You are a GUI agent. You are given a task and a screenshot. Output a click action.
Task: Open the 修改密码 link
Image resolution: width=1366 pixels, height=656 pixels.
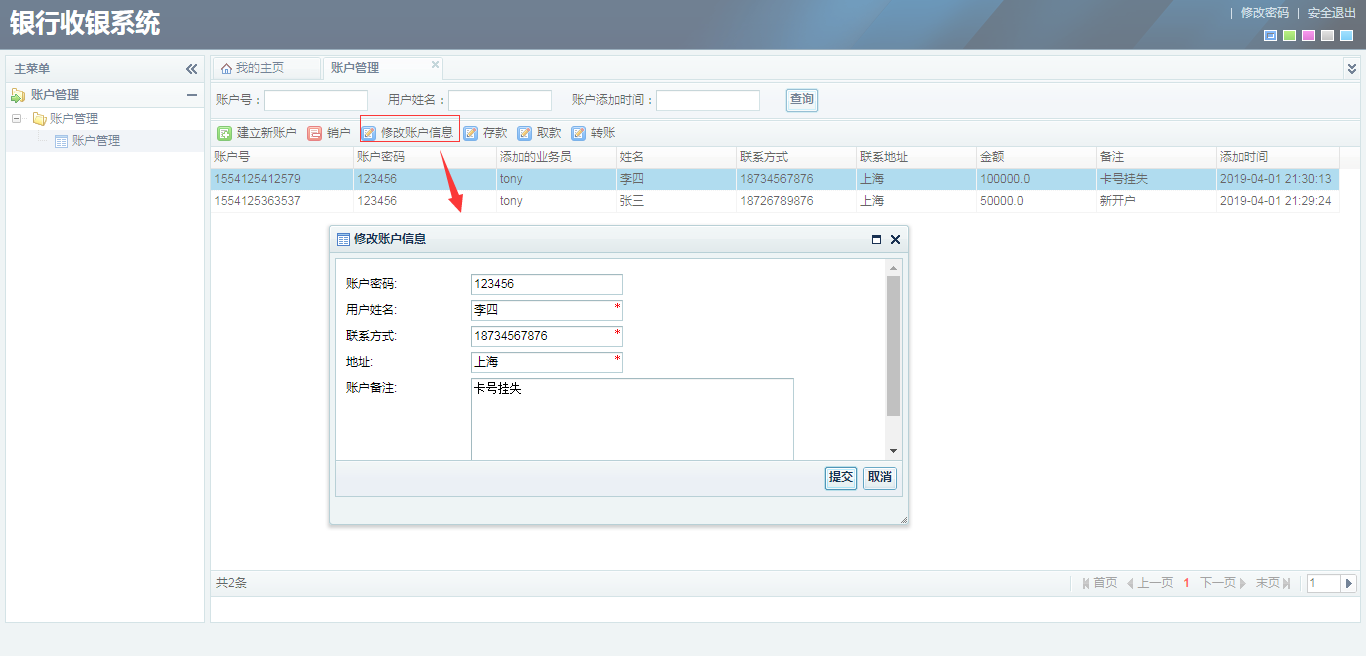(x=1265, y=13)
